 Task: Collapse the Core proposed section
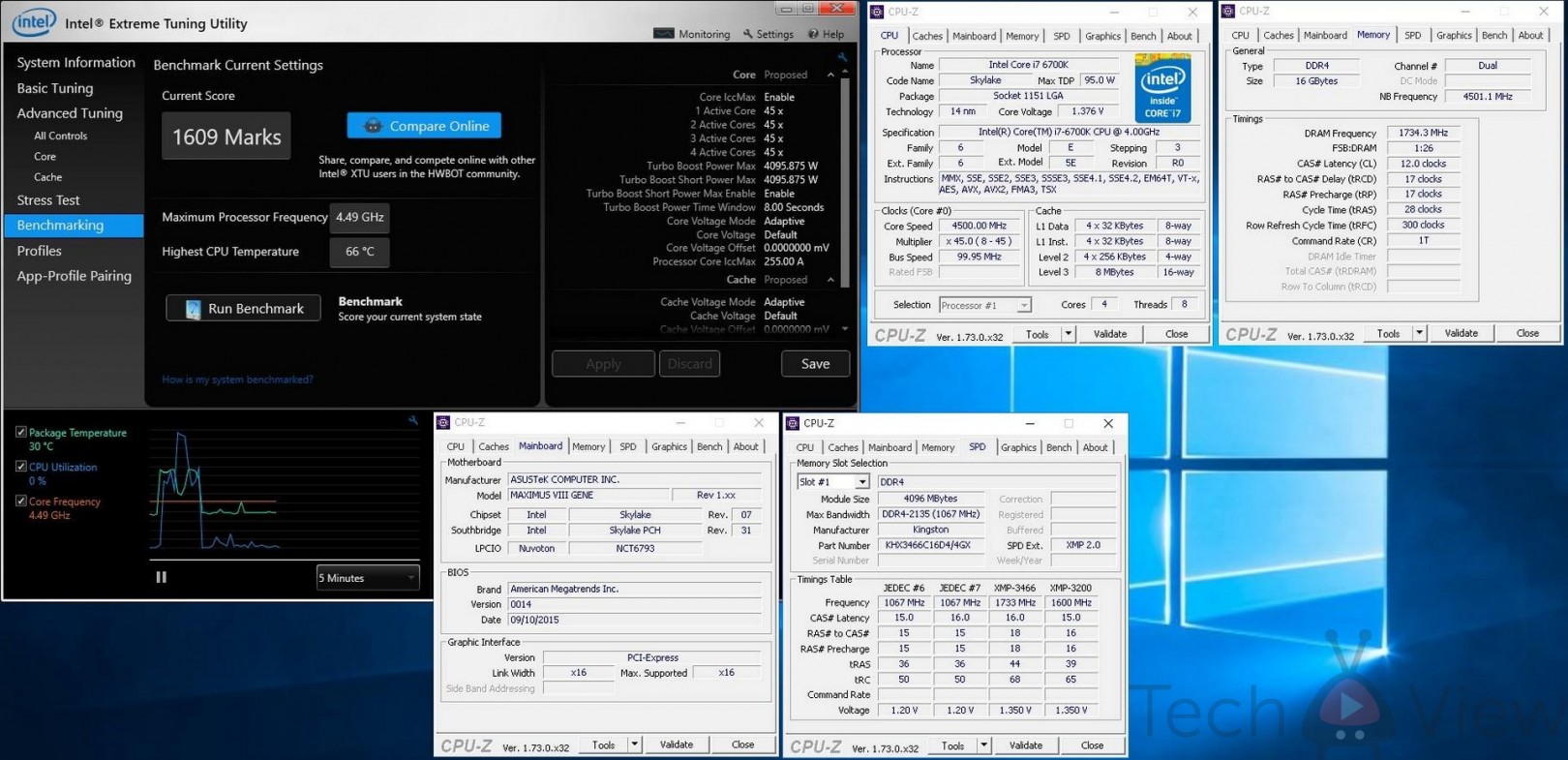(x=830, y=75)
